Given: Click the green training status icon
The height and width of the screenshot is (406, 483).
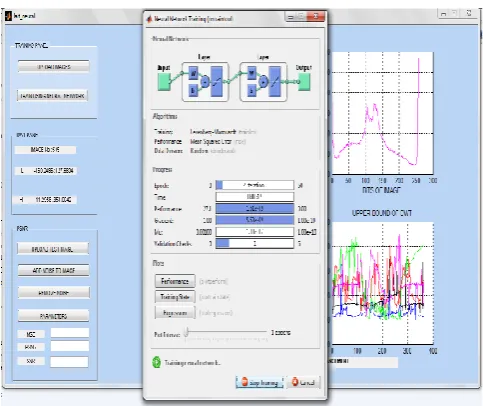Looking at the screenshot, I should click(x=157, y=362).
